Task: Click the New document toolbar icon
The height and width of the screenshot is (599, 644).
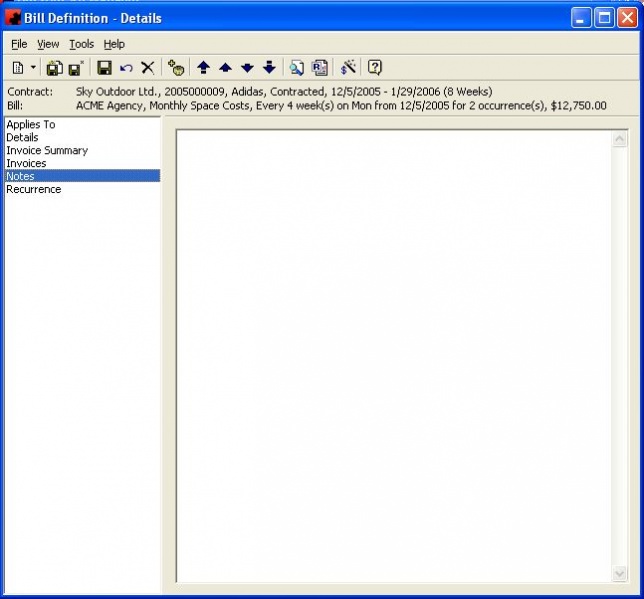Action: coord(19,67)
